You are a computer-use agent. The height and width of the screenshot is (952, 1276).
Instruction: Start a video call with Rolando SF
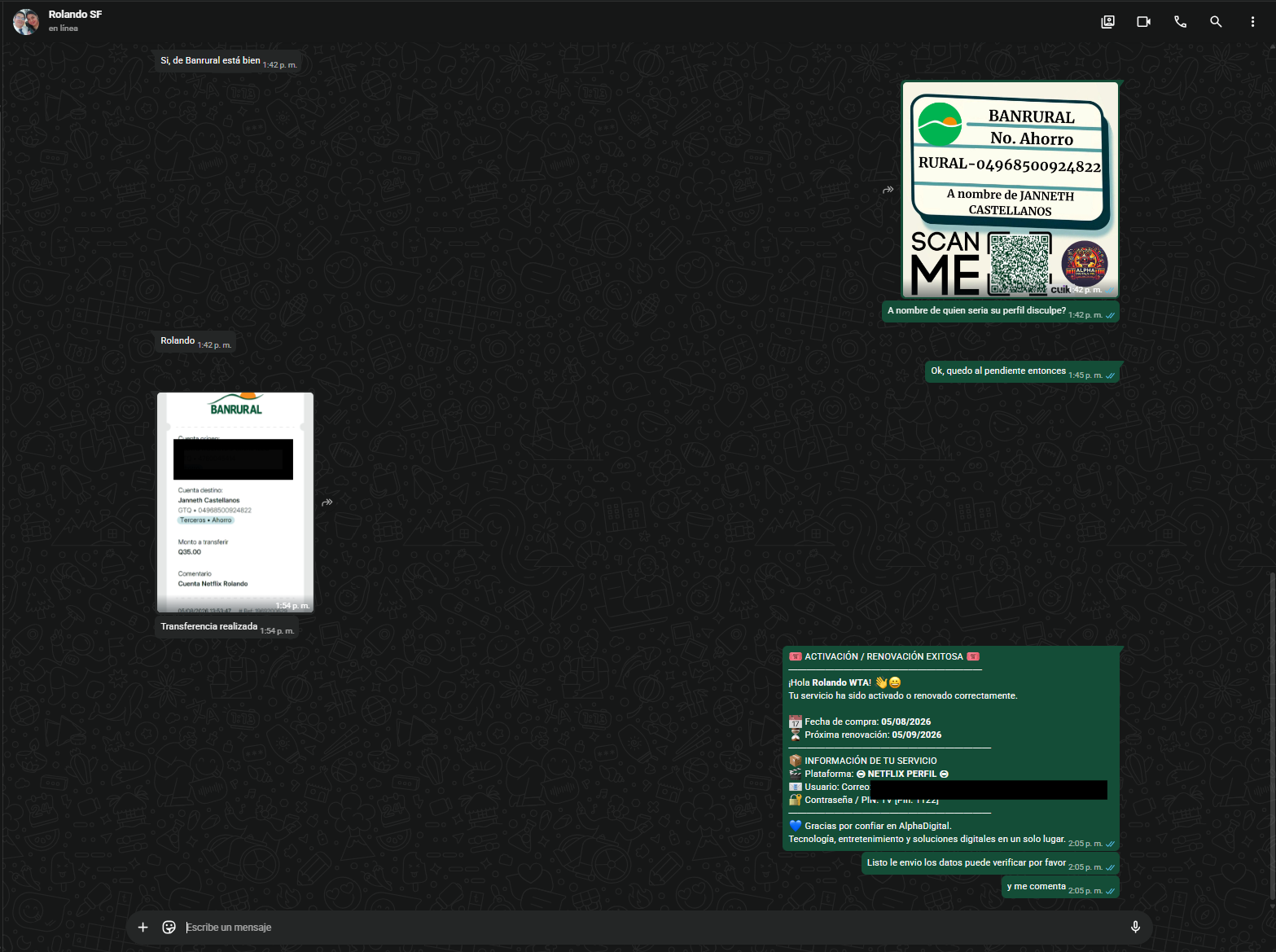click(1144, 22)
